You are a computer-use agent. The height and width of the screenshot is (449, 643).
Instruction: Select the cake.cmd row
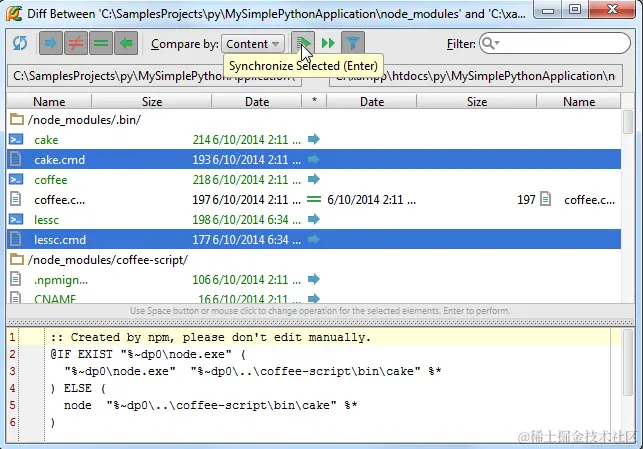tap(314, 160)
